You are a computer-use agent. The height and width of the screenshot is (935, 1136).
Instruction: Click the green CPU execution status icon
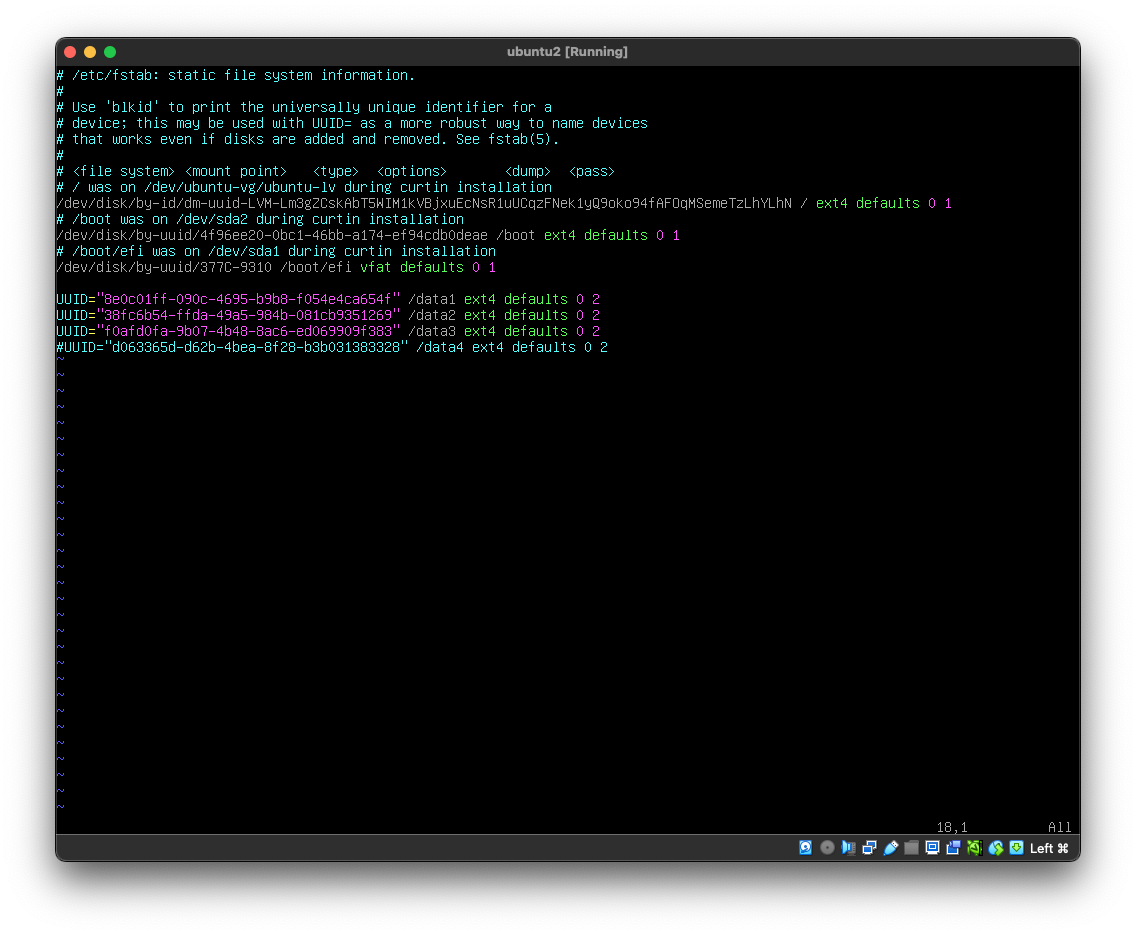point(974,847)
